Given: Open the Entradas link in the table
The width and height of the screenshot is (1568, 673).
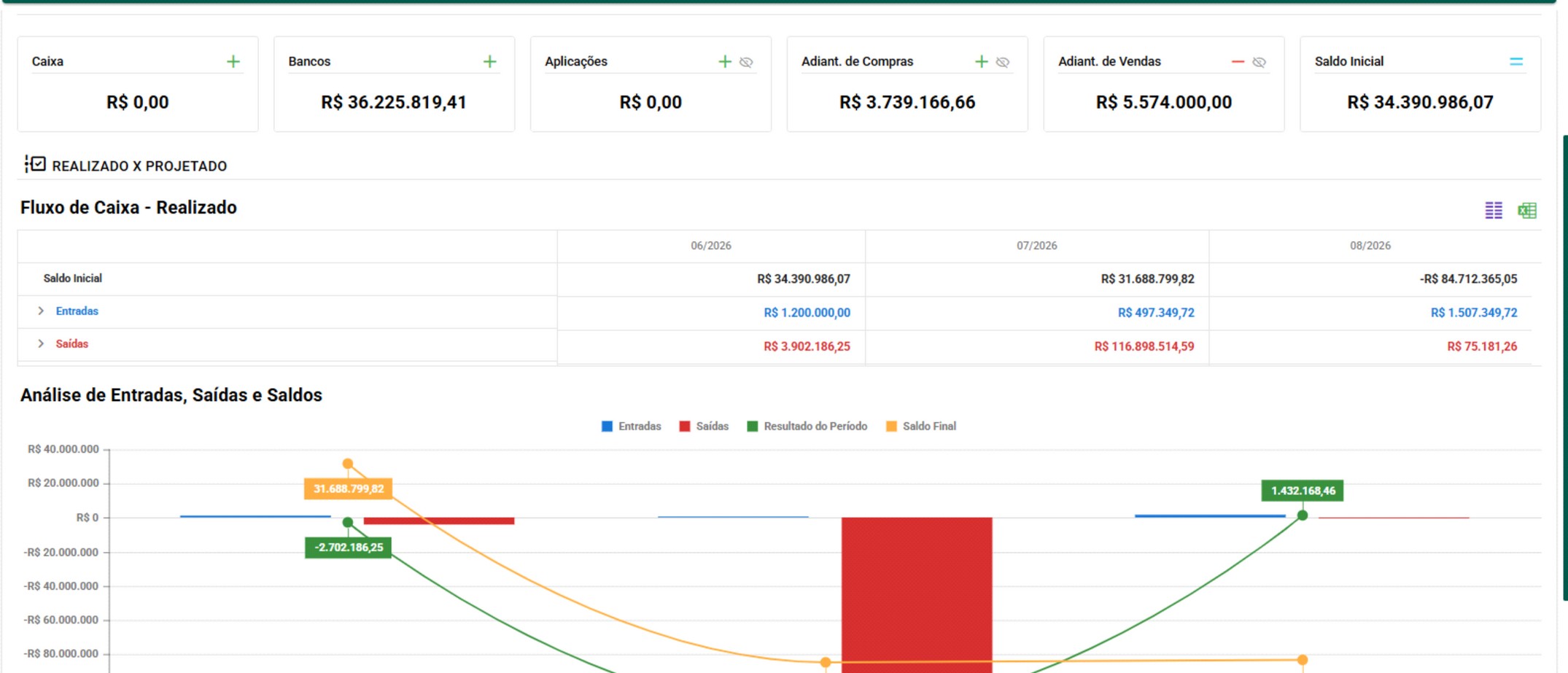Looking at the screenshot, I should (x=77, y=311).
